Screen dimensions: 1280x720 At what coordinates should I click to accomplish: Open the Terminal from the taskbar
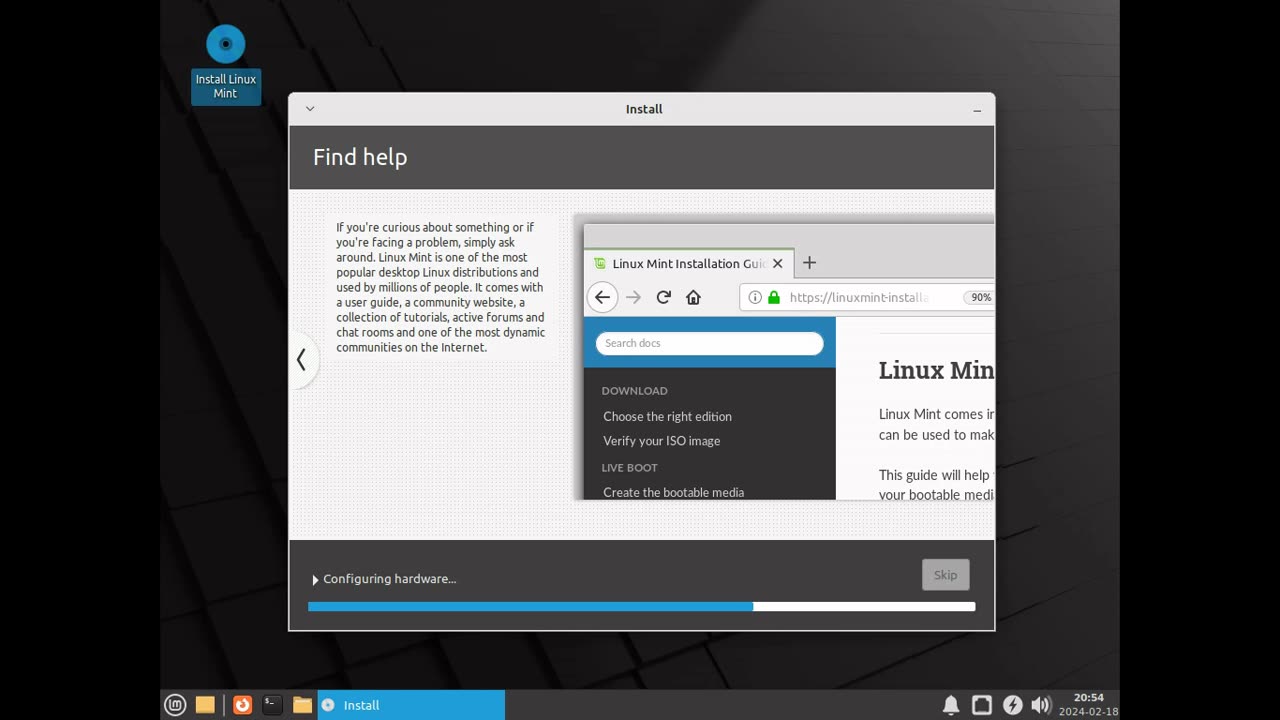(271, 705)
